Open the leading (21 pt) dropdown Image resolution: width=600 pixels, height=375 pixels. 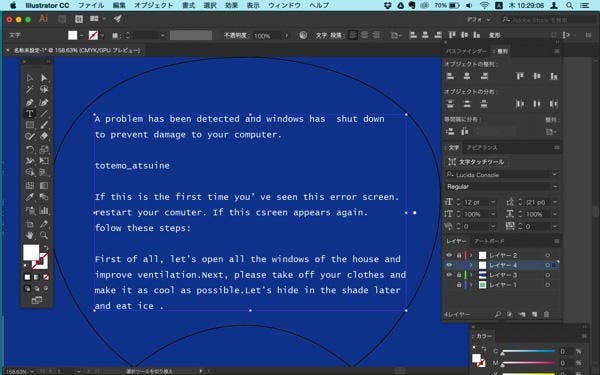554,202
